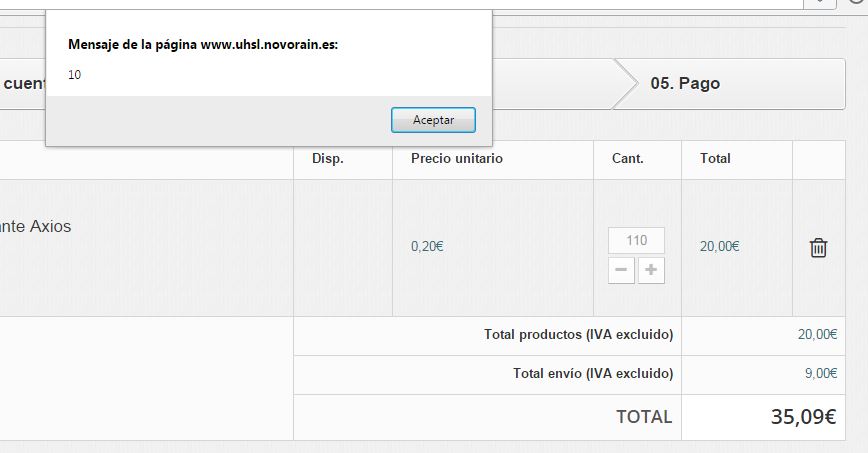Image resolution: width=868 pixels, height=453 pixels.
Task: Click the grand total amount 35,09€
Action: 803,417
